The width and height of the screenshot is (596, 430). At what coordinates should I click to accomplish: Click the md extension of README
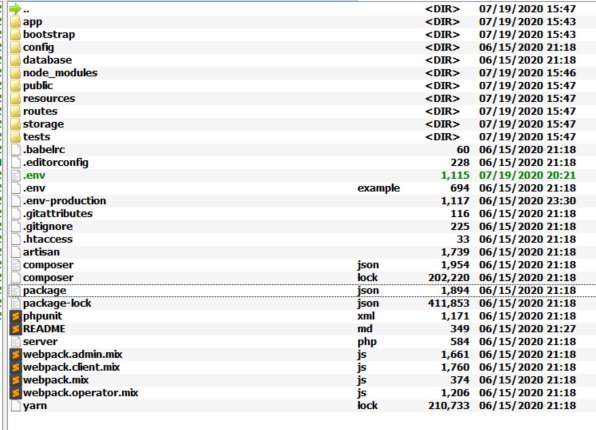[x=365, y=329]
